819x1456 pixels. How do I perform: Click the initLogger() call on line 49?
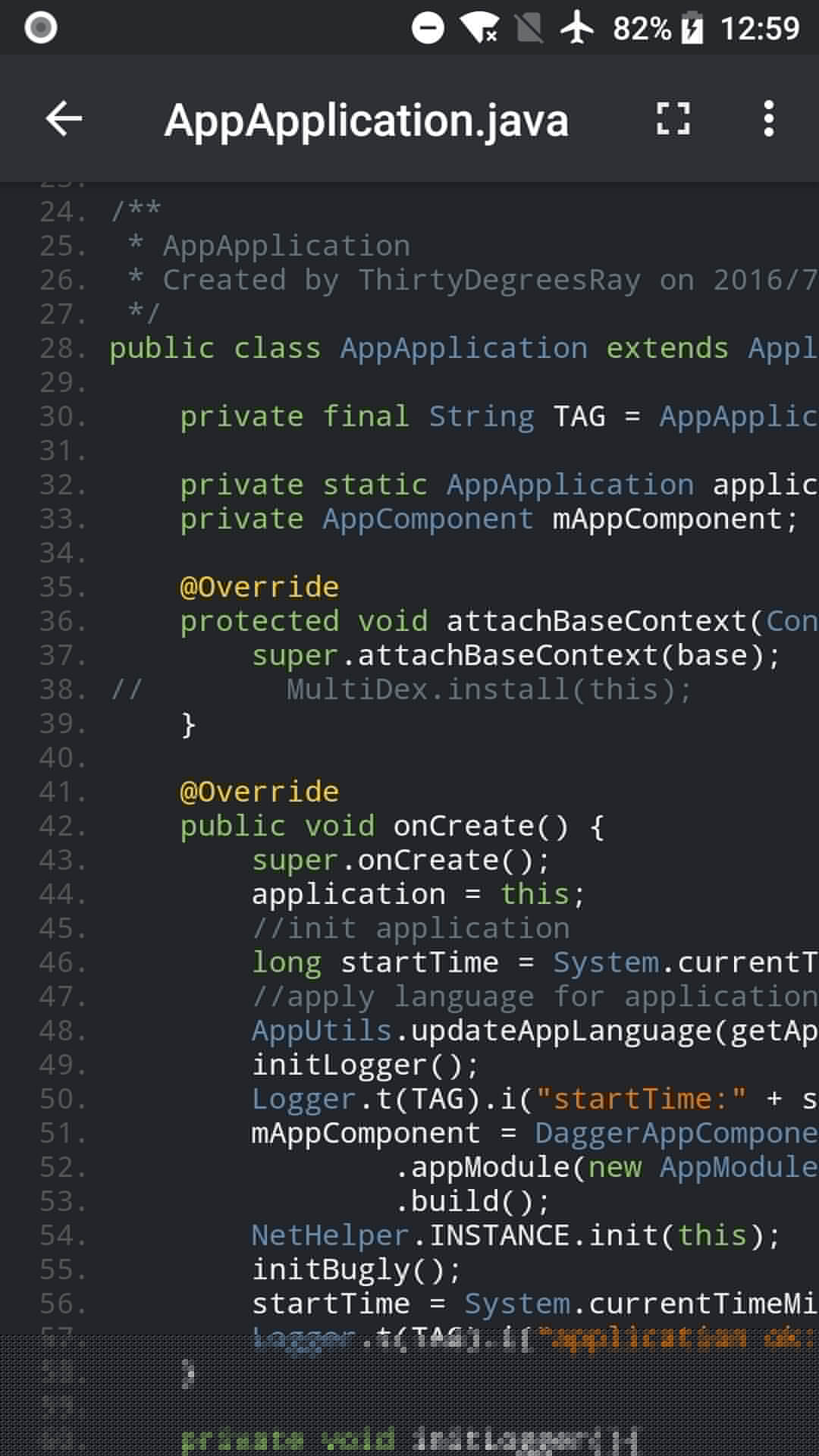point(365,1065)
